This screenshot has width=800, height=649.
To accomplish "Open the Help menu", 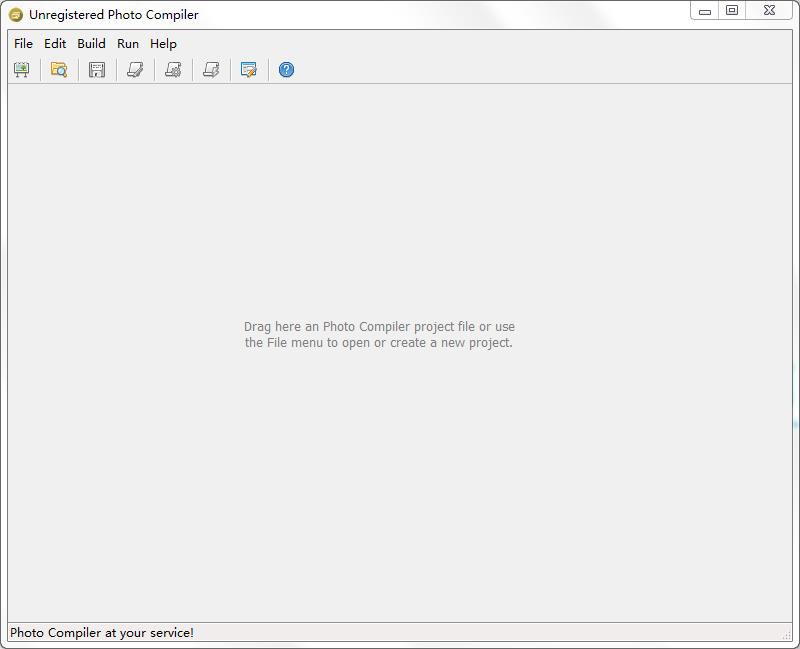I will click(162, 44).
